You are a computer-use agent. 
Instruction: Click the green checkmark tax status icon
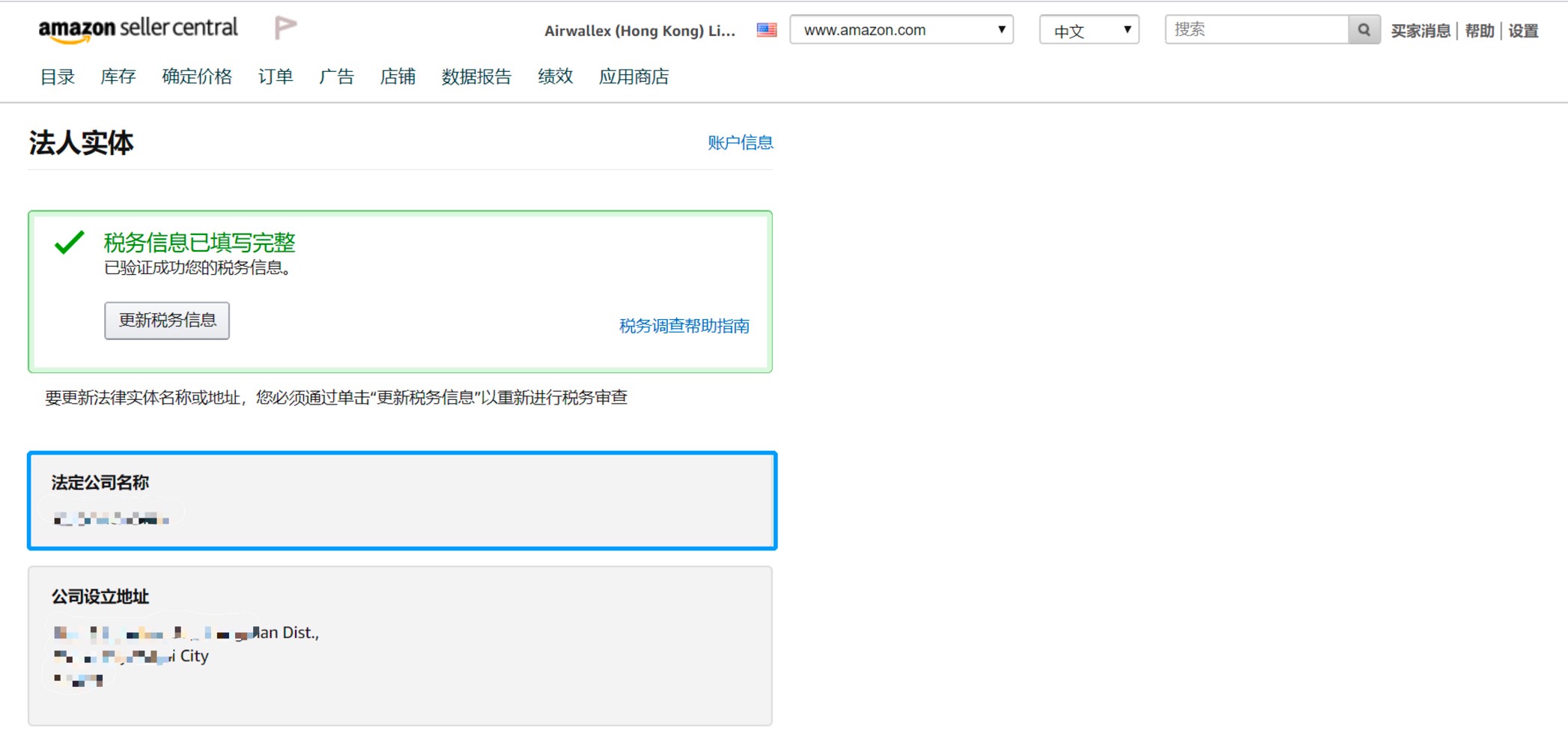pos(70,243)
